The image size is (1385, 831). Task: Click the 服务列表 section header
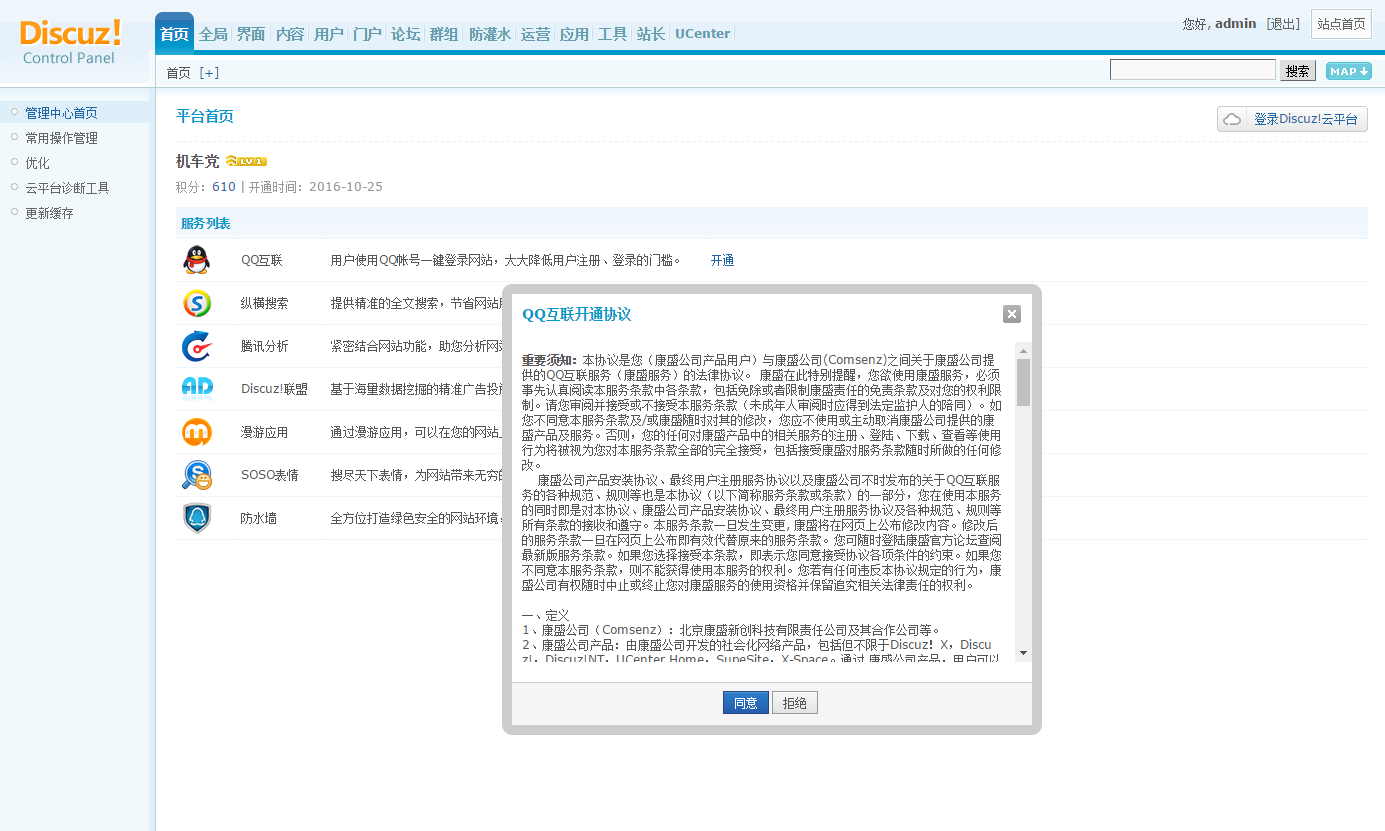pyautogui.click(x=205, y=223)
